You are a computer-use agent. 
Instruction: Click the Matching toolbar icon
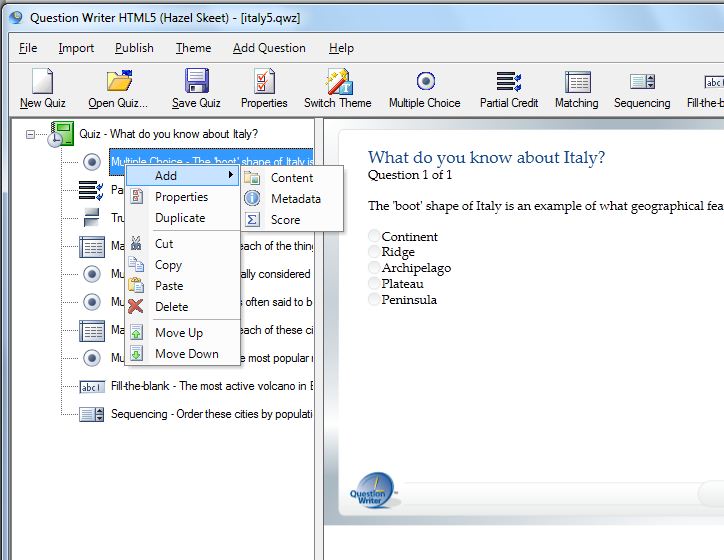pos(578,82)
